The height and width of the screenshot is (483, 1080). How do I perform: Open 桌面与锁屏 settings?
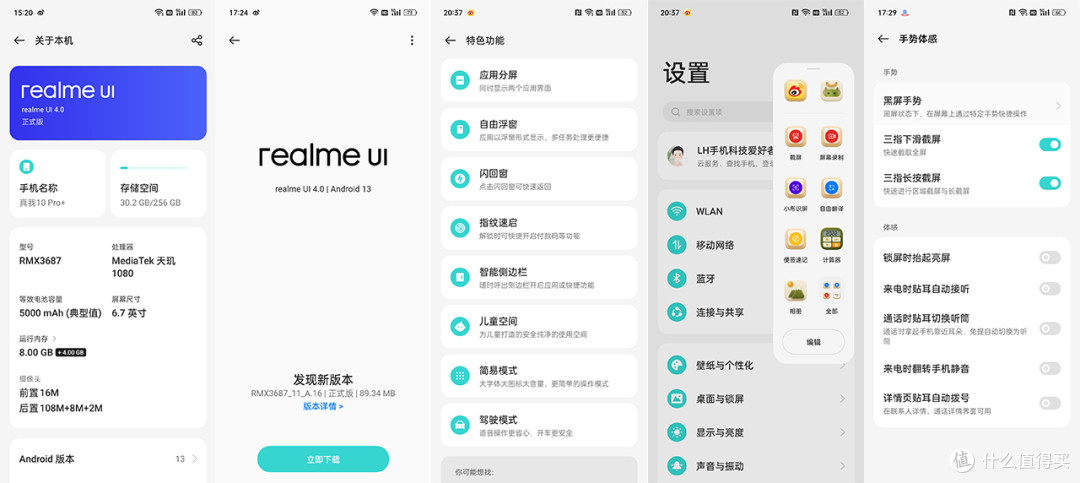pos(756,399)
